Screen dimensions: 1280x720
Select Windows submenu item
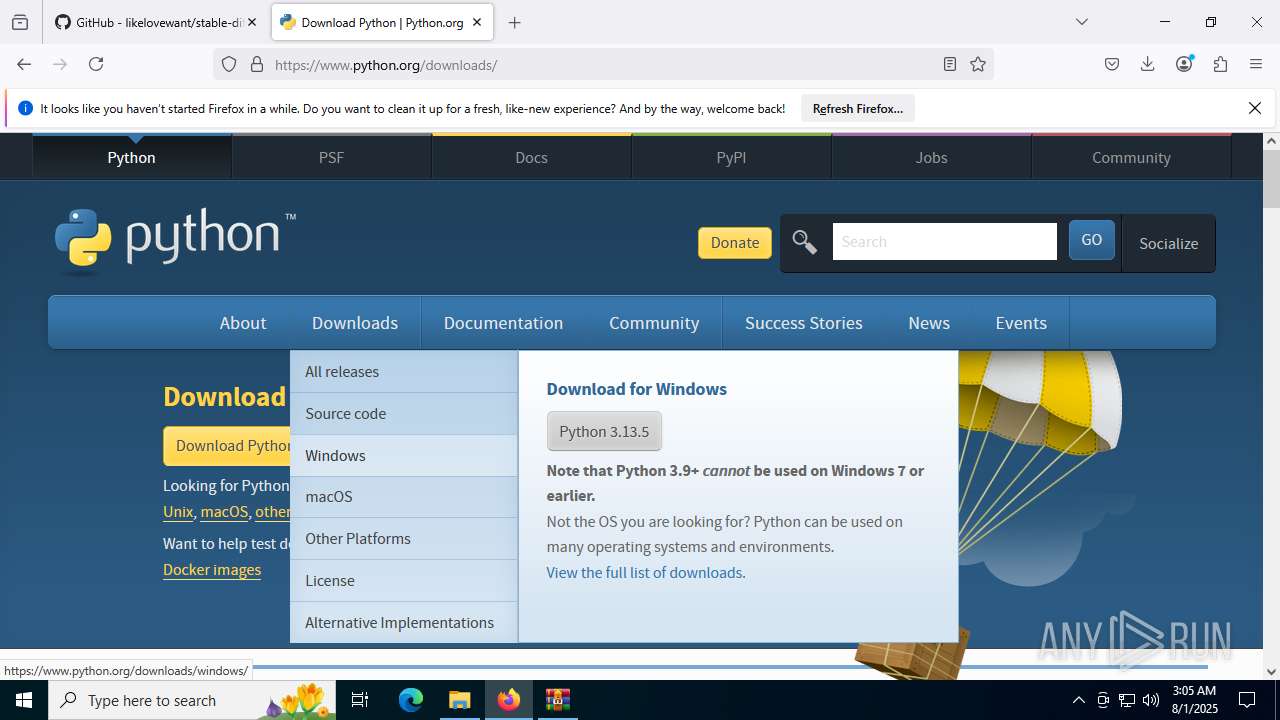(404, 456)
